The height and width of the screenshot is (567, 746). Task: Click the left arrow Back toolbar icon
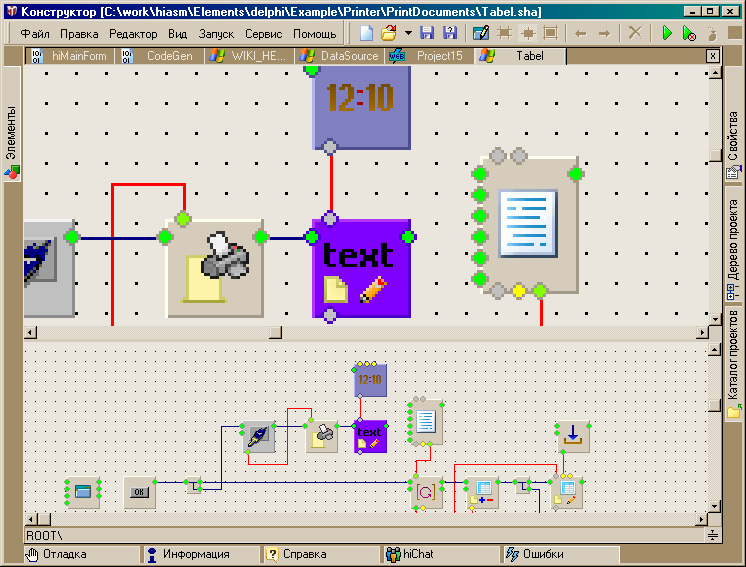(x=581, y=33)
